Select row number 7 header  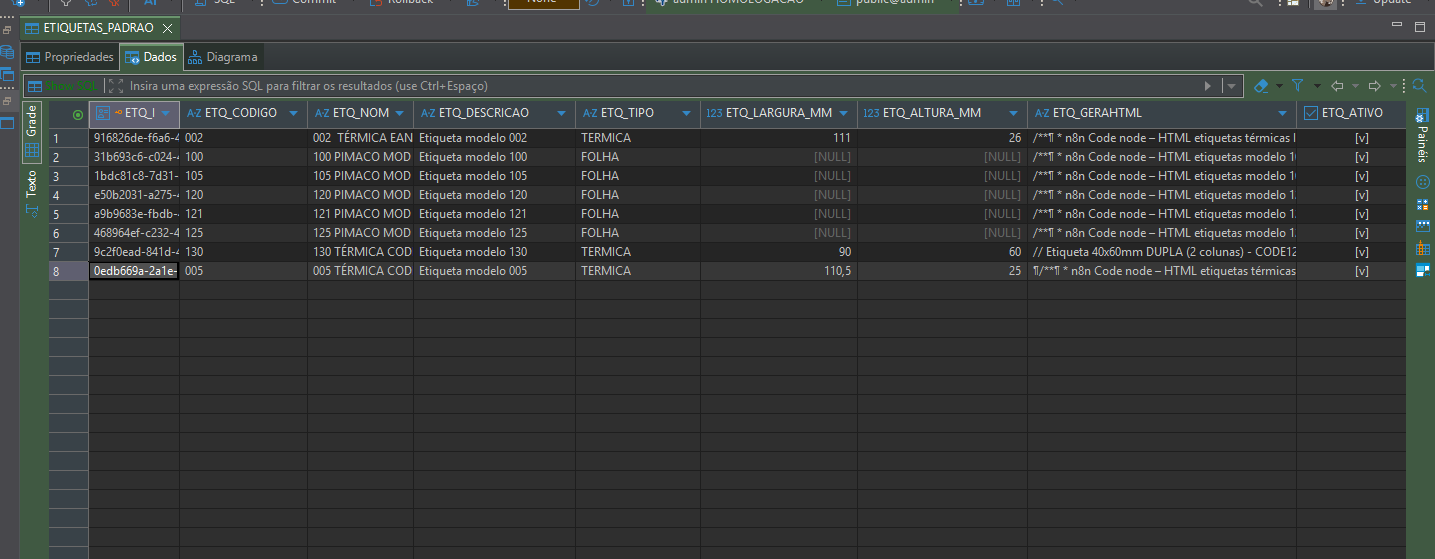68,252
